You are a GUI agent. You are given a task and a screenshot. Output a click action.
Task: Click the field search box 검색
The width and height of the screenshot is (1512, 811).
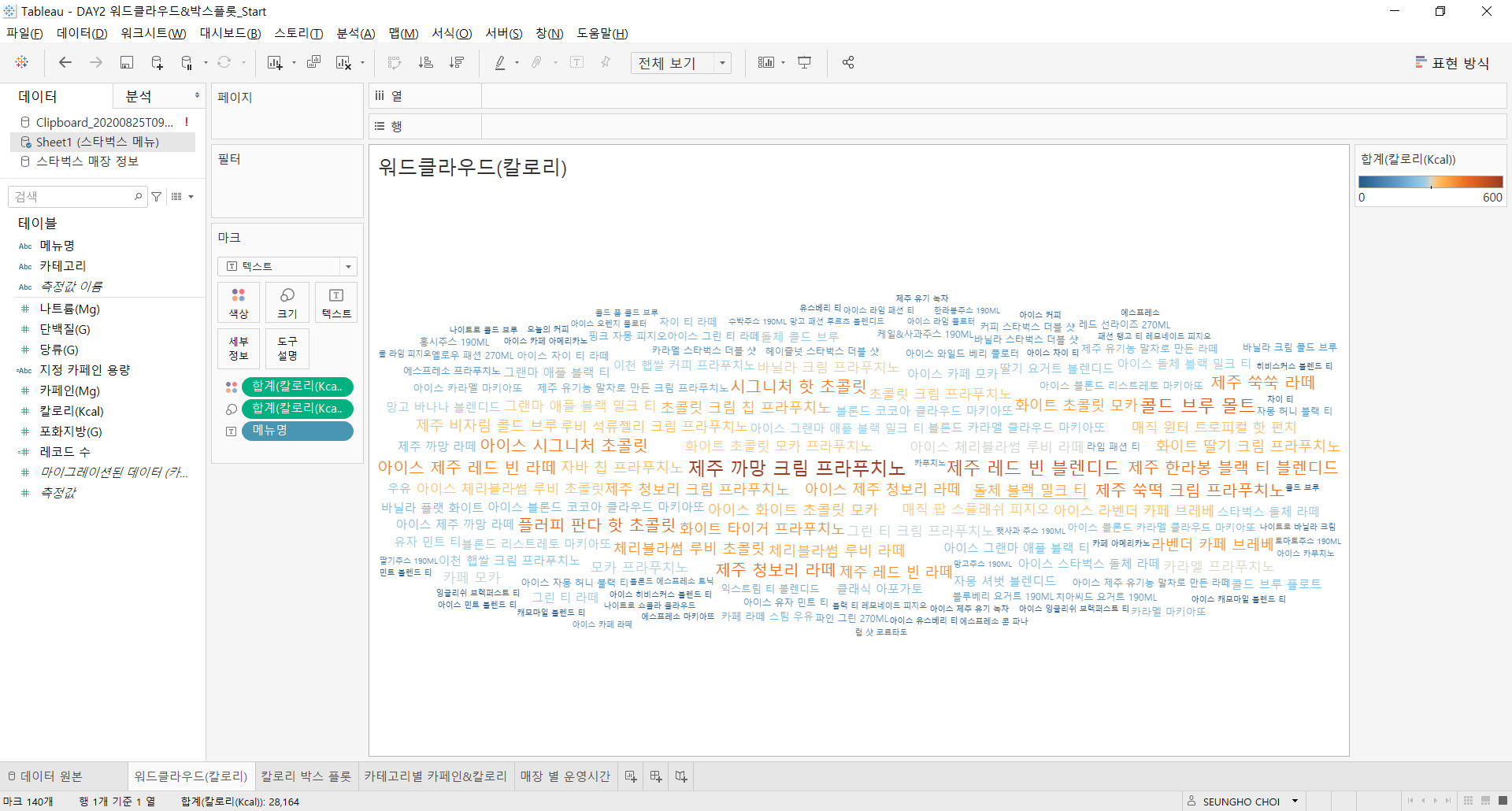77,197
